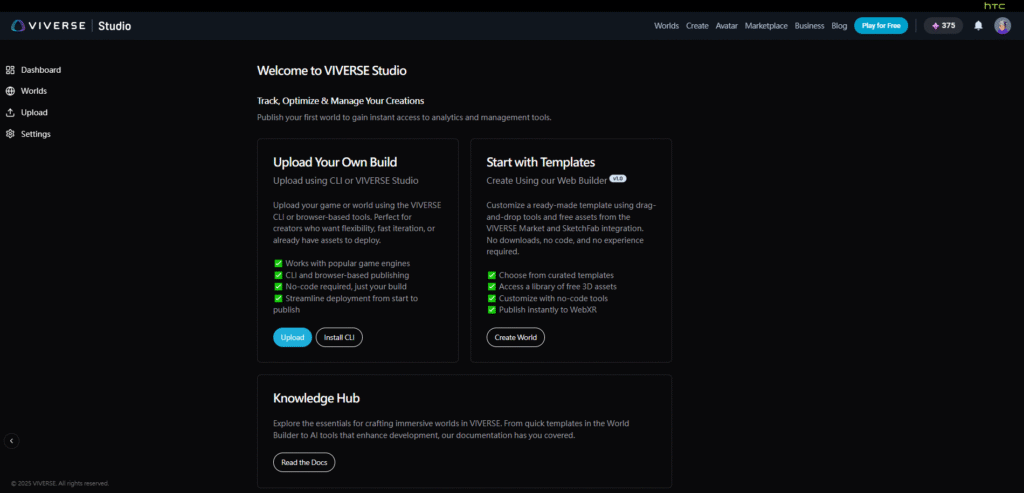Click 'No-code required, just your build' text
1024x493 pixels.
coord(346,287)
